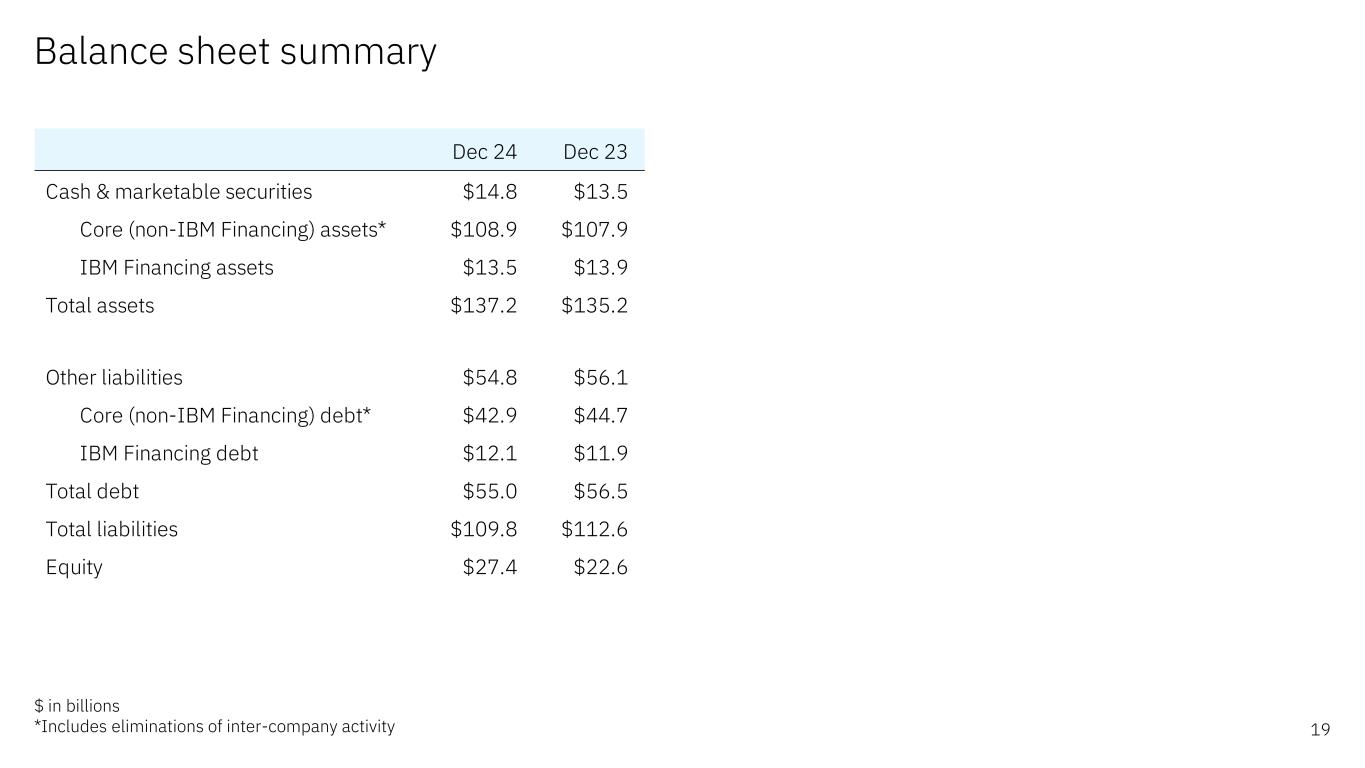Select the Dec 23 column header

pyautogui.click(x=595, y=152)
